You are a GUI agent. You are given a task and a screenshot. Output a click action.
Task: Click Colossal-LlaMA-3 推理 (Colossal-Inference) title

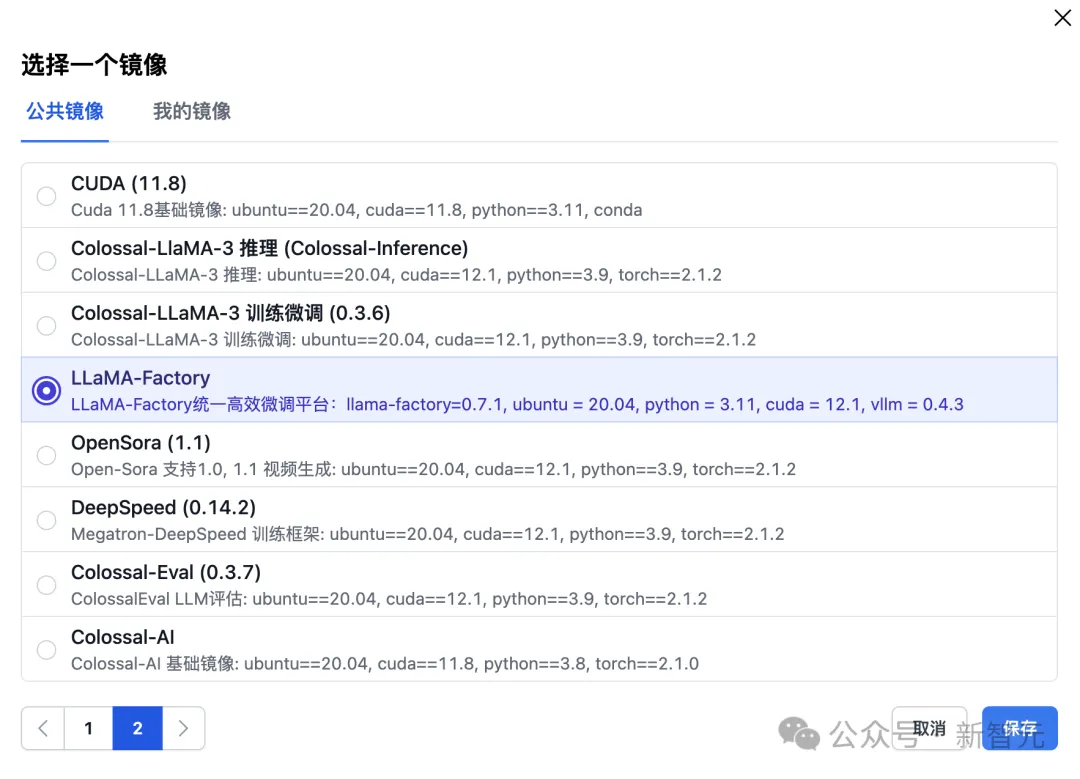(269, 249)
